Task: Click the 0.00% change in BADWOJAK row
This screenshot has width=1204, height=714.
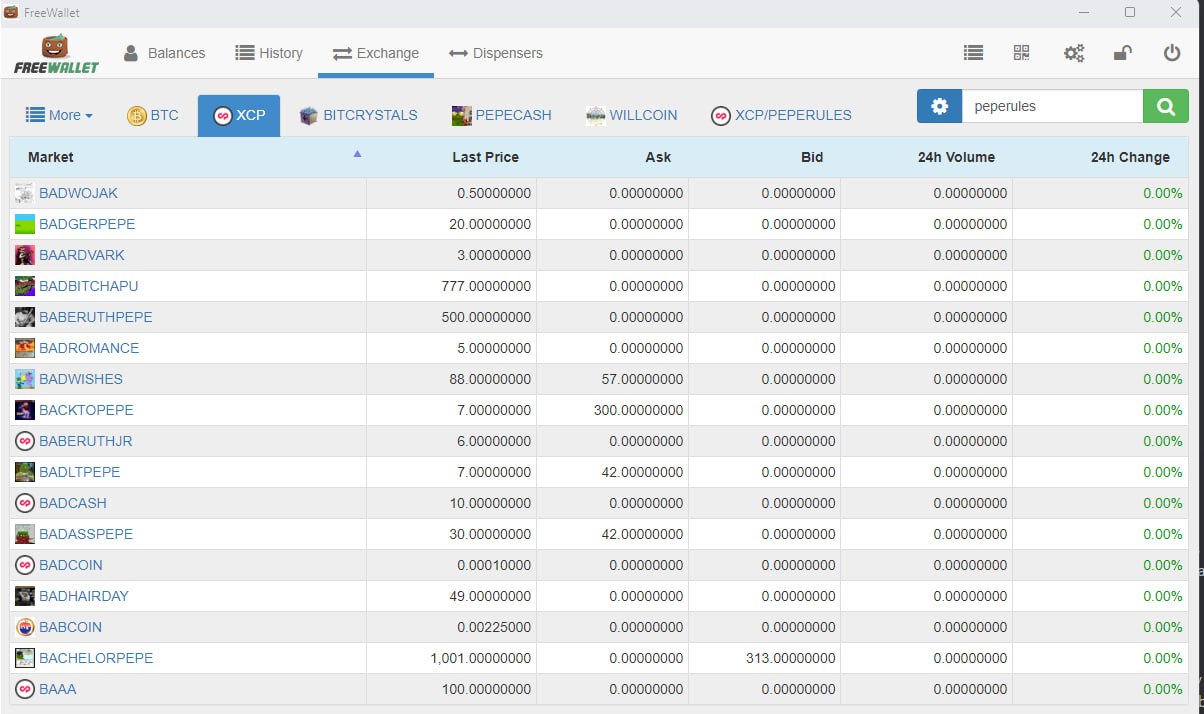Action: (1163, 193)
